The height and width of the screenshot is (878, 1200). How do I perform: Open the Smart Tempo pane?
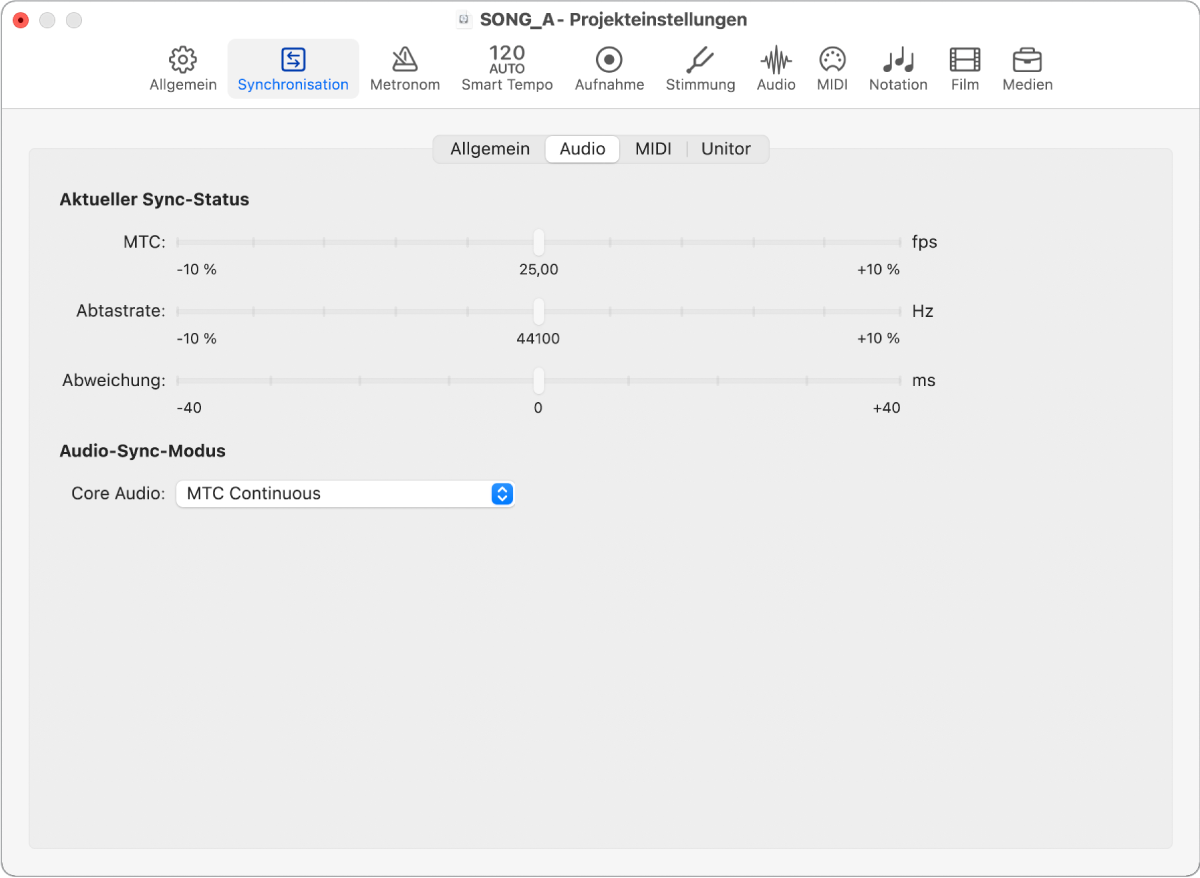click(507, 69)
